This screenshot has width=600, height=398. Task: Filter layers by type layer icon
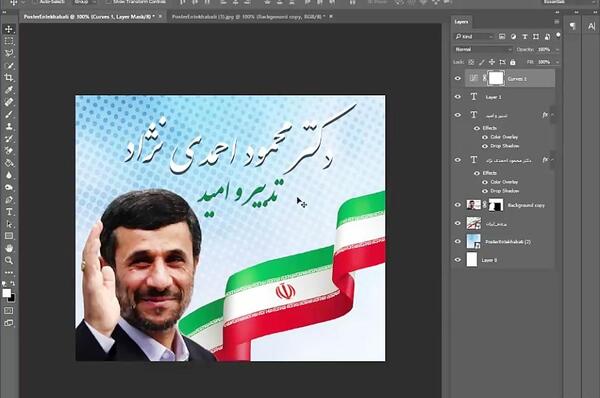coord(525,37)
